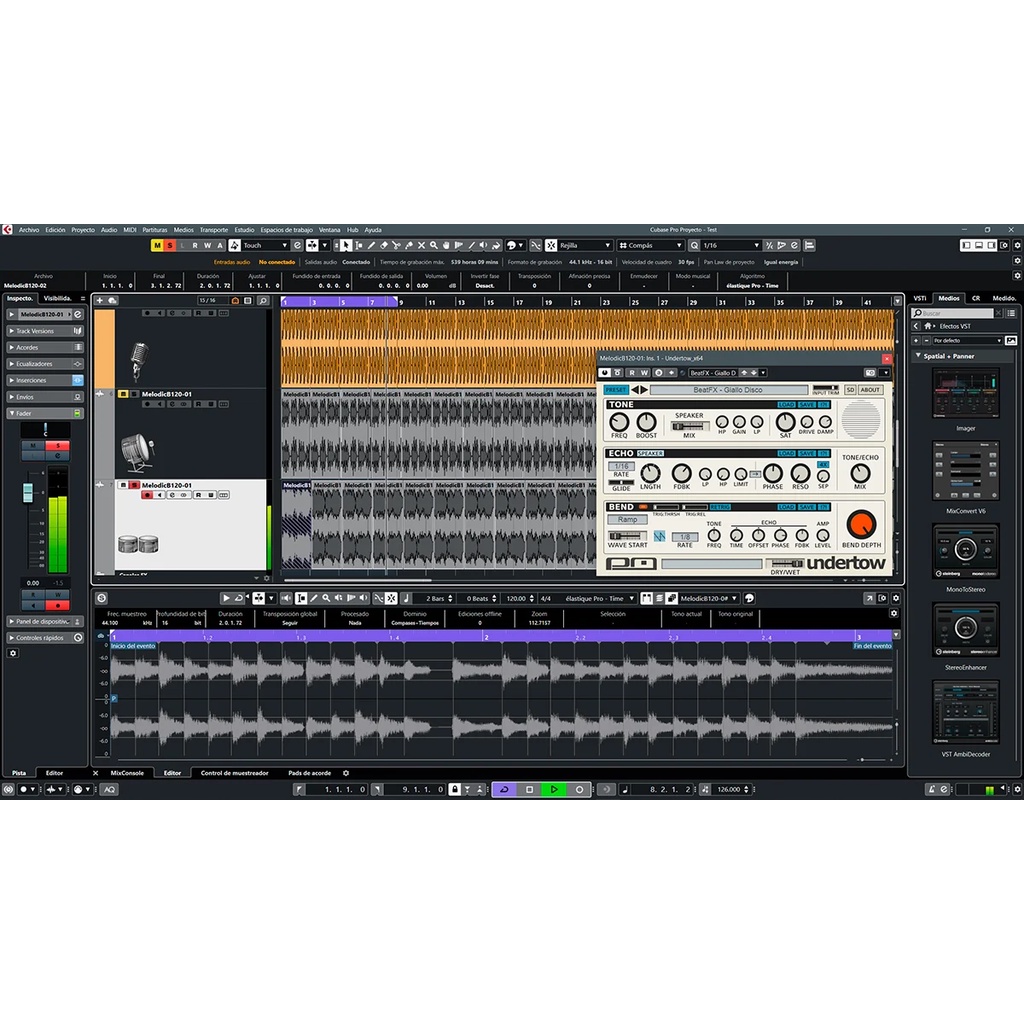Screen dimensions: 1024x1024
Task: Click the transport Stop button
Action: point(529,790)
